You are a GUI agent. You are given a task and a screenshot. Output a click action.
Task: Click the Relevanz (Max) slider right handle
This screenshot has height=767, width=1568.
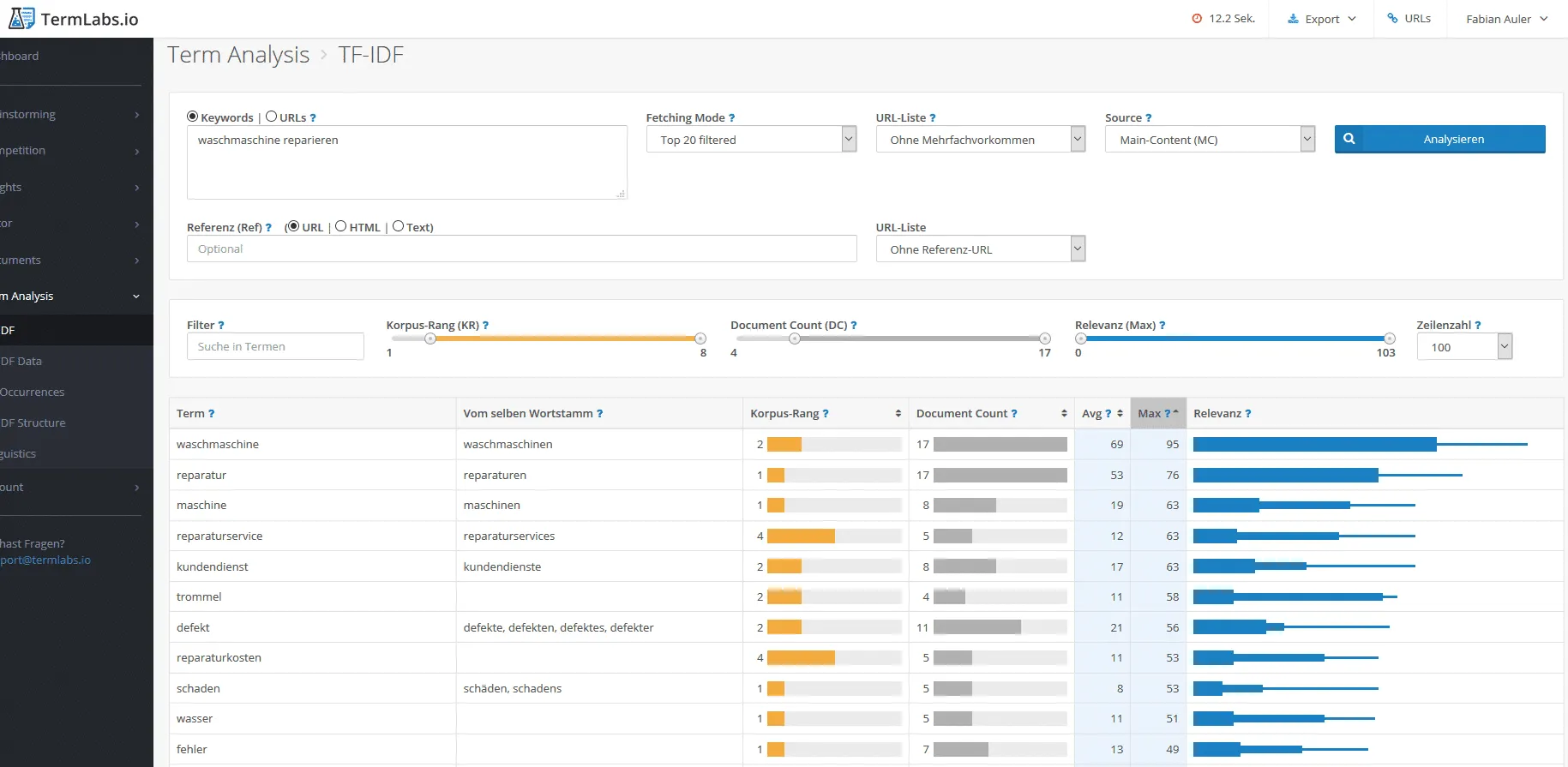[1390, 339]
